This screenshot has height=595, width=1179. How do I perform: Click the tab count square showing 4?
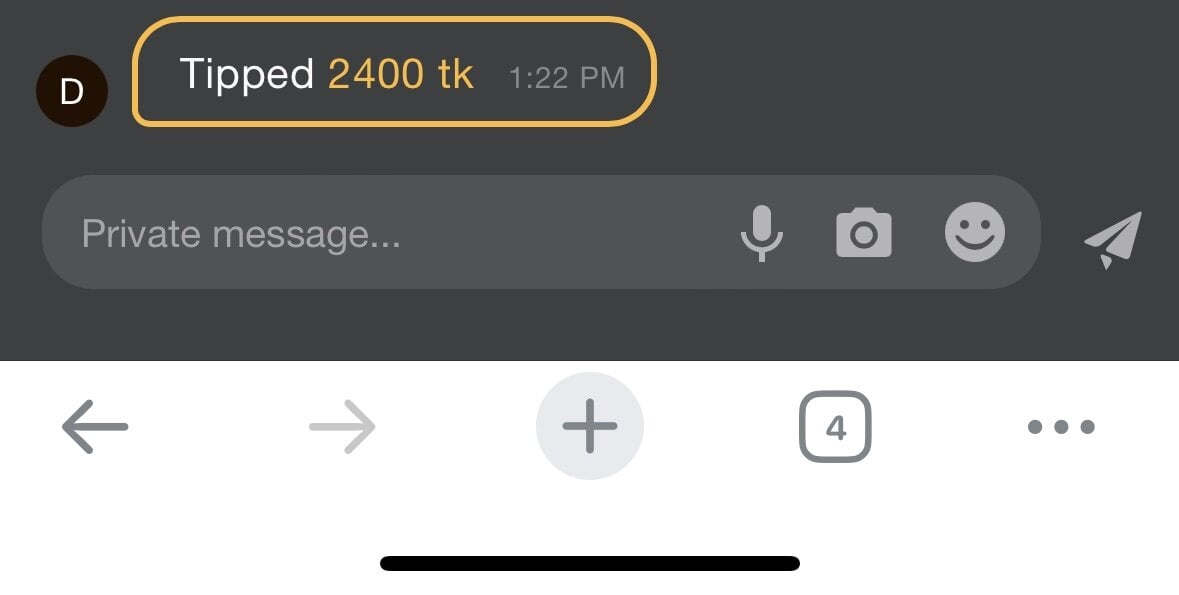point(835,427)
